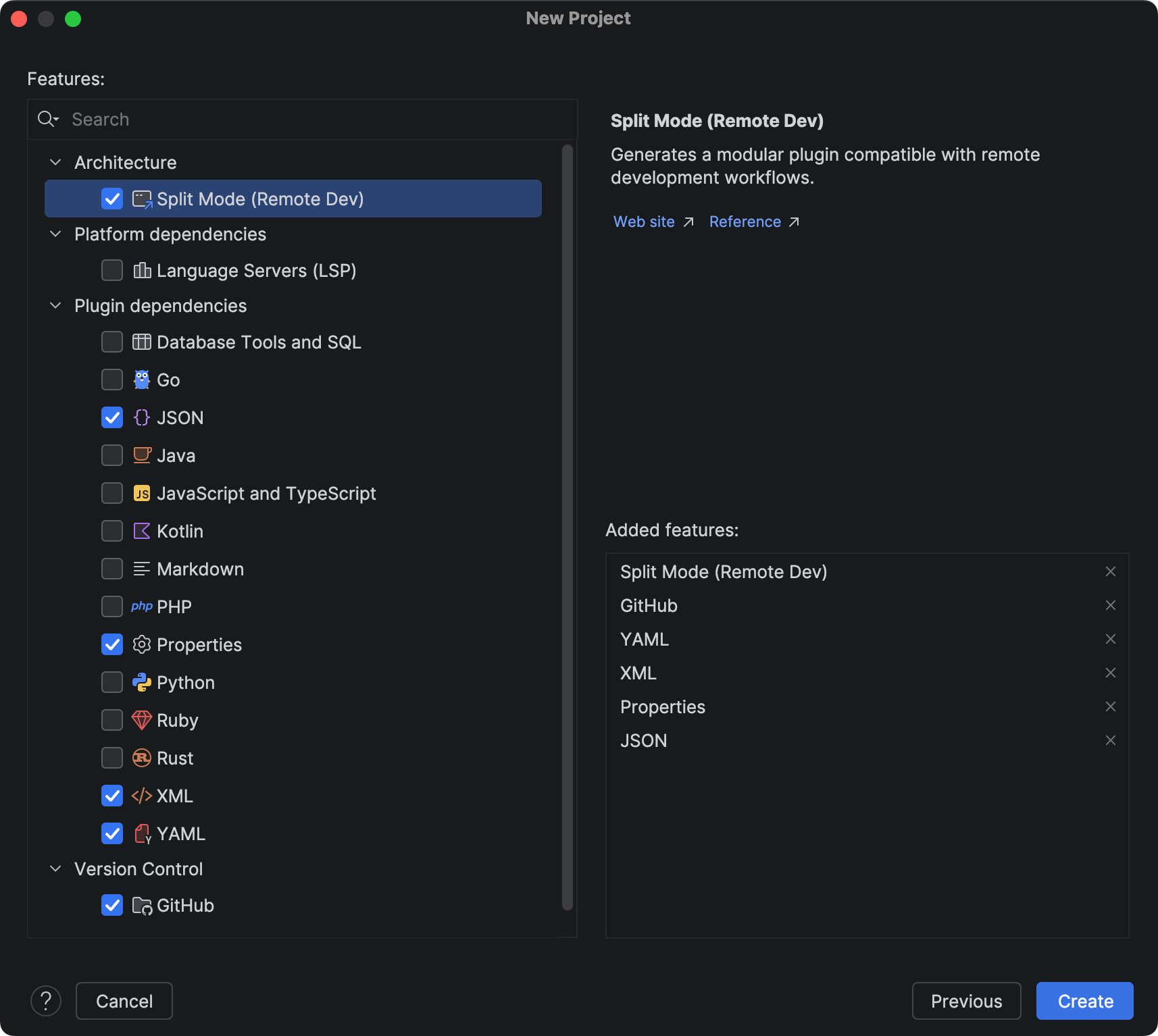Select the Rust row label

[175, 758]
